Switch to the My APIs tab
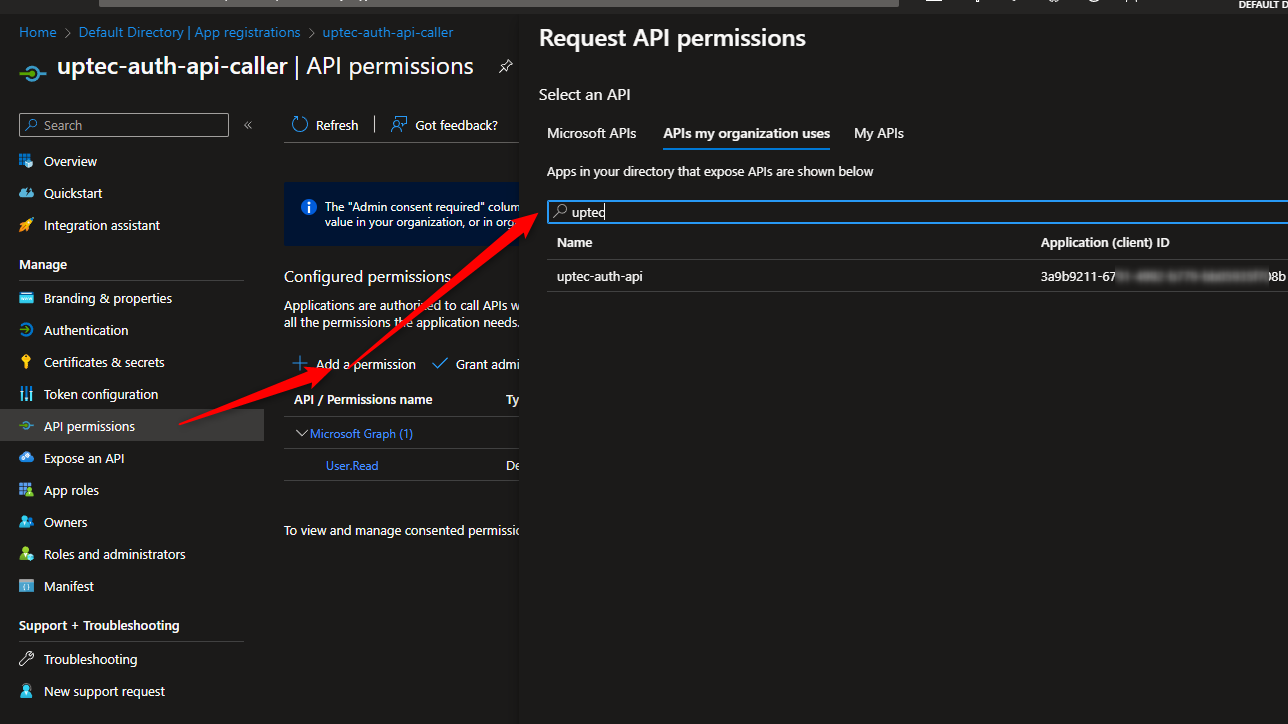This screenshot has height=724, width=1288. click(x=878, y=133)
